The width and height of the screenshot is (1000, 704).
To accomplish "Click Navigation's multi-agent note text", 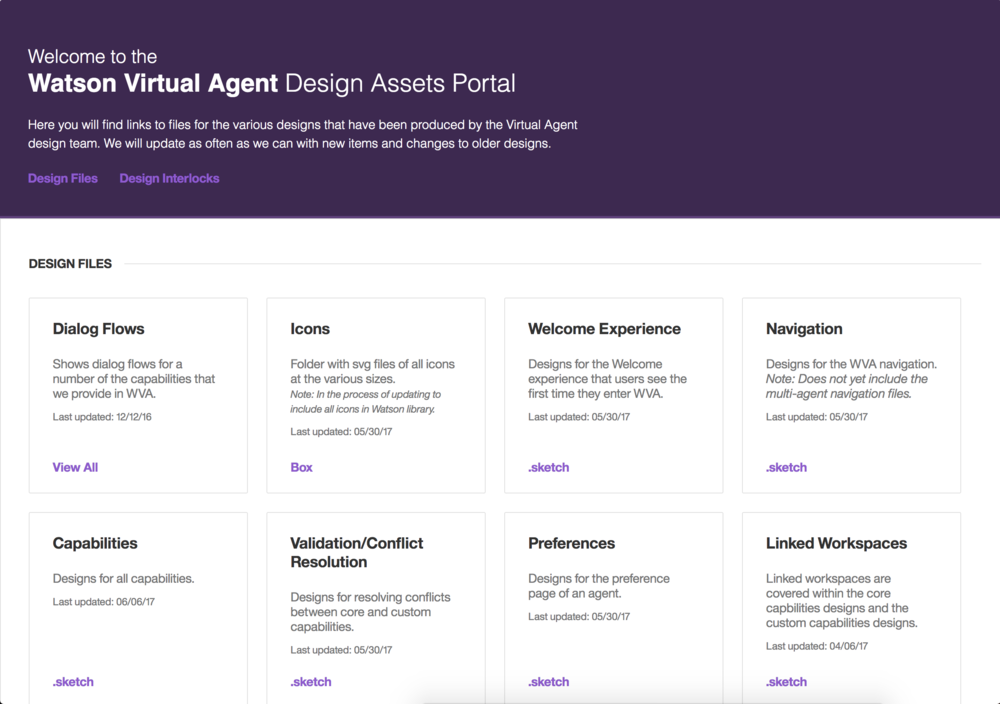I will click(847, 386).
